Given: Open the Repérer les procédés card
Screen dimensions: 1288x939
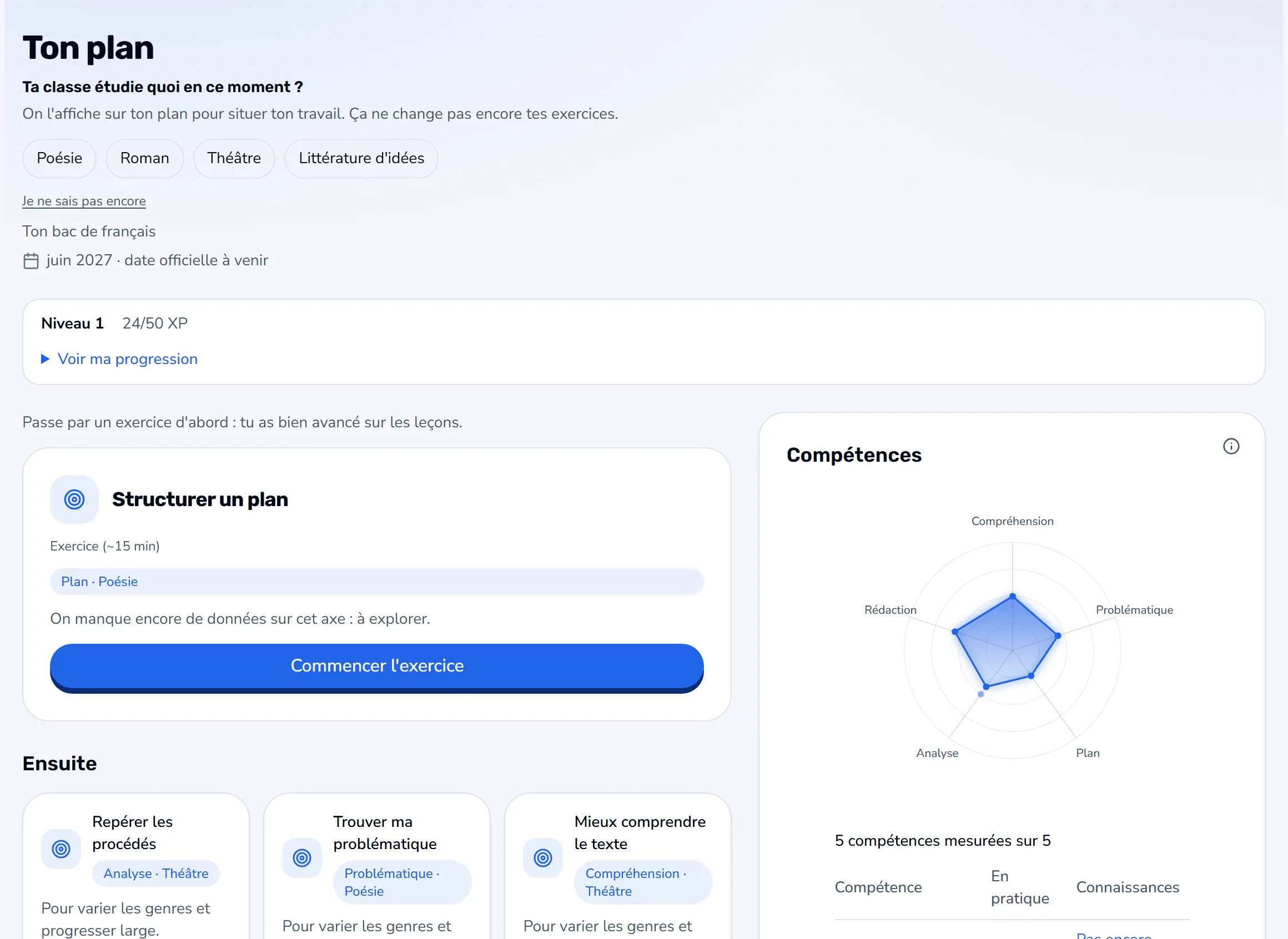Looking at the screenshot, I should (x=136, y=866).
